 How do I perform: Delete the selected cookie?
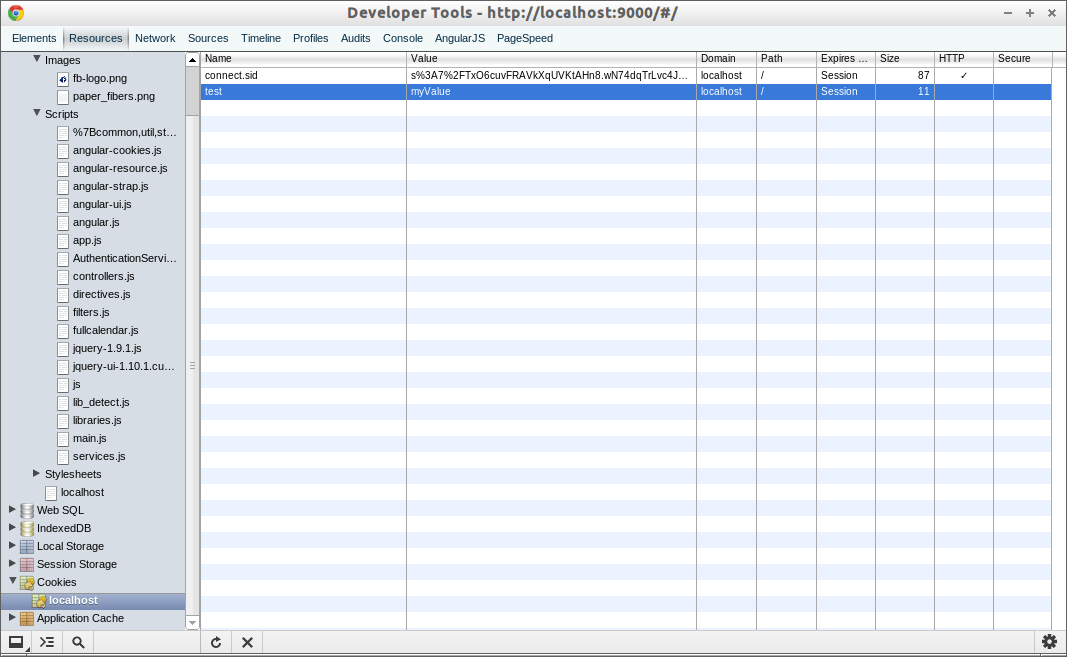[x=248, y=642]
